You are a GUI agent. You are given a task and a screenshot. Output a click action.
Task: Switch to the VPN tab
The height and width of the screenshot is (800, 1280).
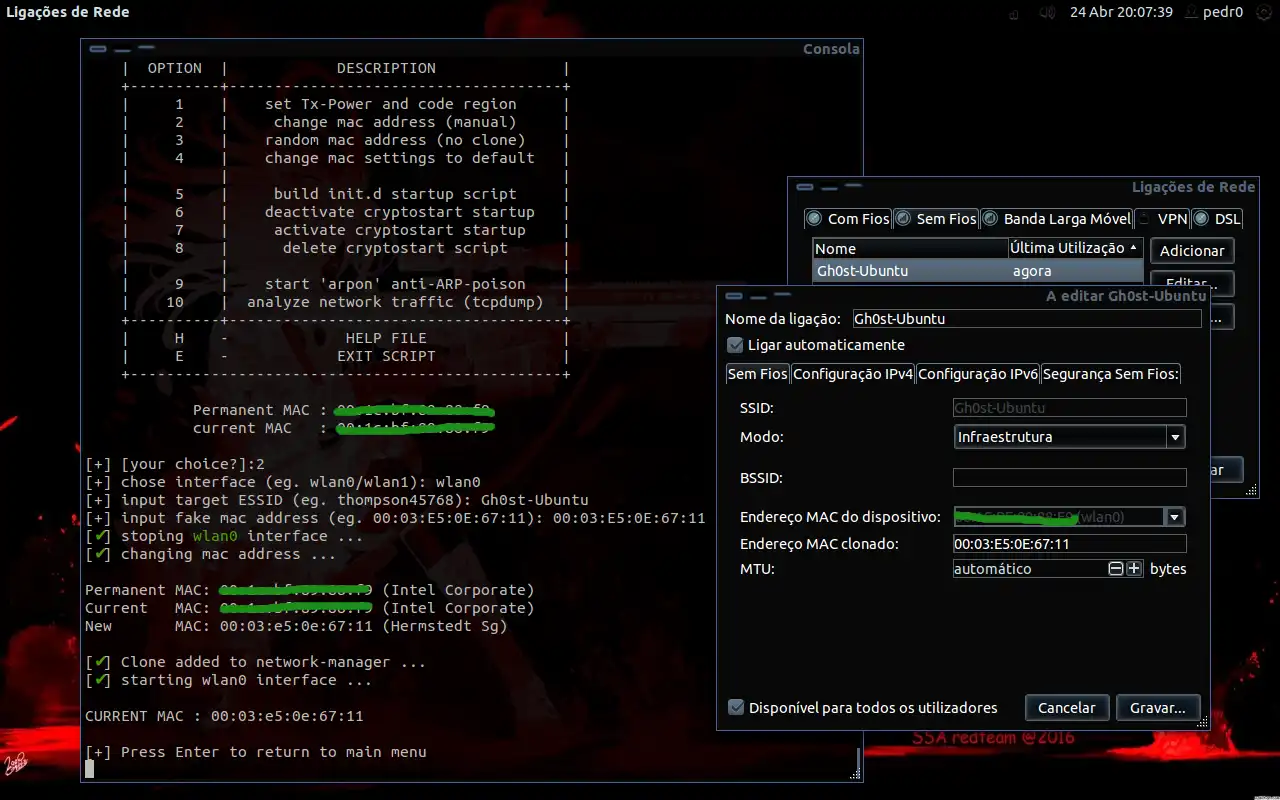(x=1161, y=218)
